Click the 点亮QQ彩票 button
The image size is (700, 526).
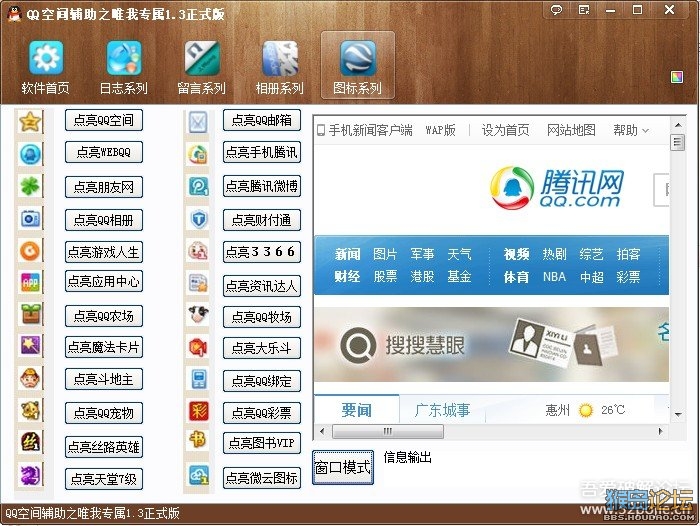coord(262,413)
